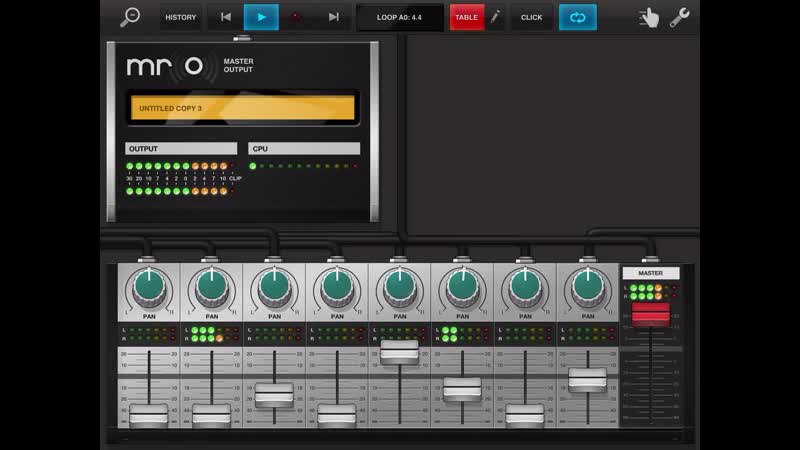Viewport: 800px width, 450px height.
Task: Adjust eighth channel PAN knob
Action: coord(588,288)
